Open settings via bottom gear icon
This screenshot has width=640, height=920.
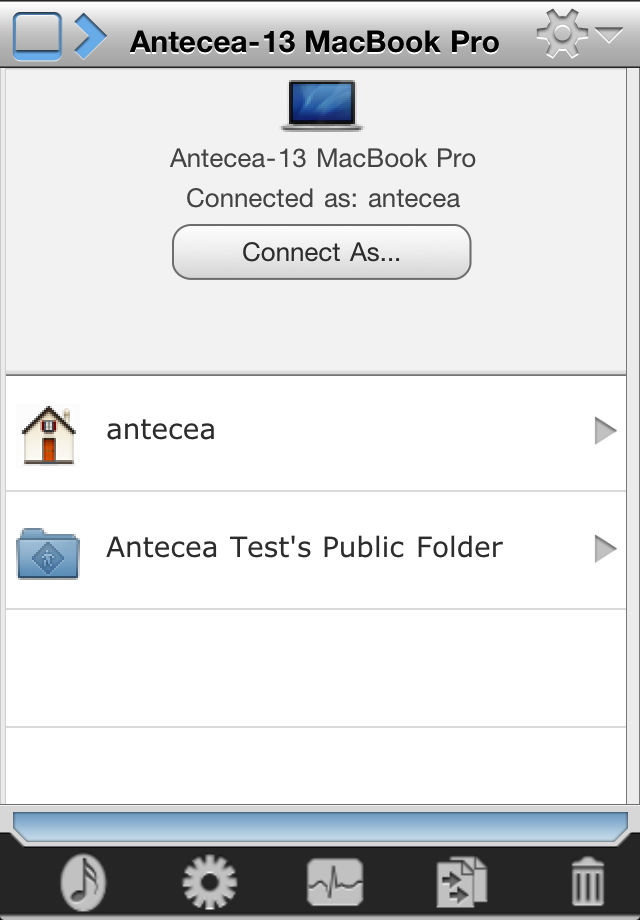tap(209, 882)
